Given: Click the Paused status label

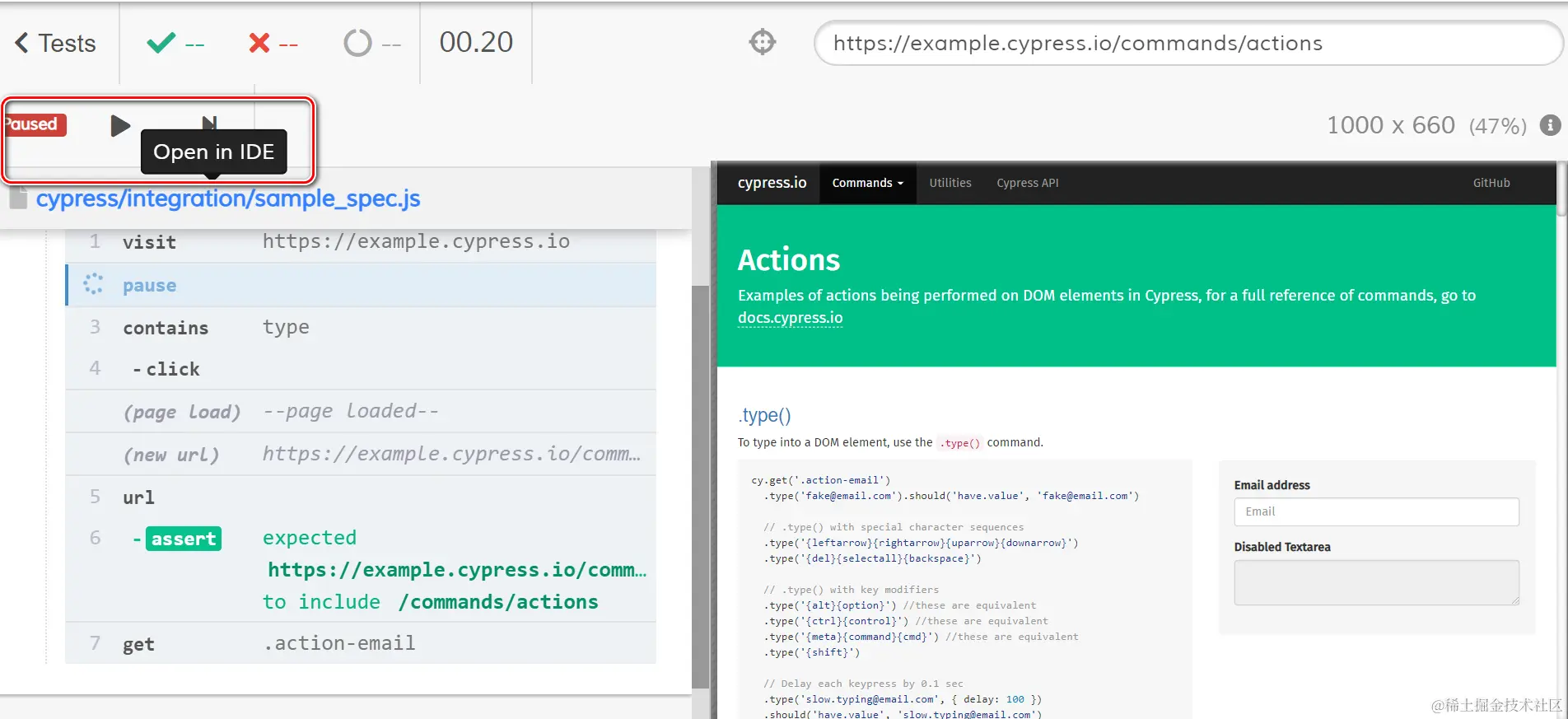Looking at the screenshot, I should (34, 124).
